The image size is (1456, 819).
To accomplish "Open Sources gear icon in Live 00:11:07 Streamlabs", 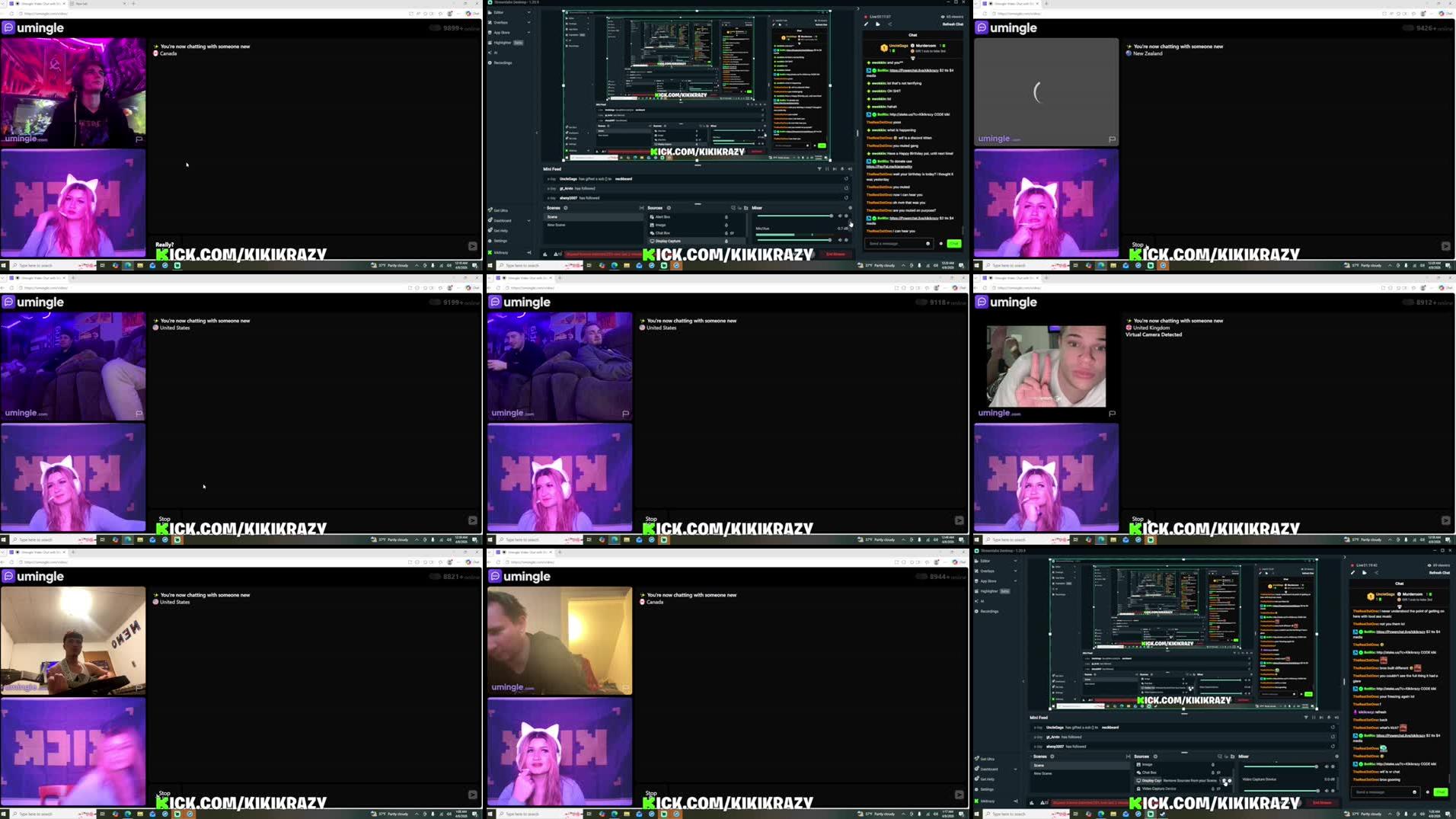I will [669, 208].
